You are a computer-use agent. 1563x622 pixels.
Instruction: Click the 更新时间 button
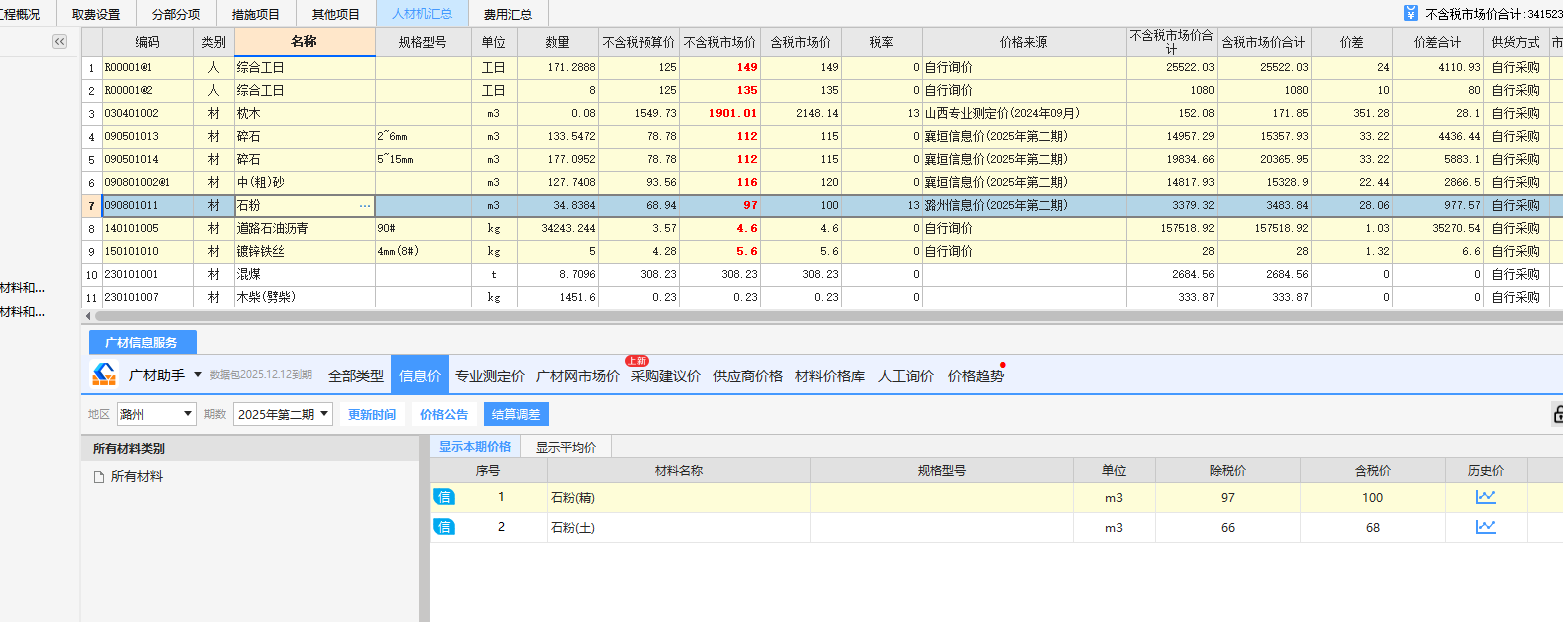click(x=372, y=414)
